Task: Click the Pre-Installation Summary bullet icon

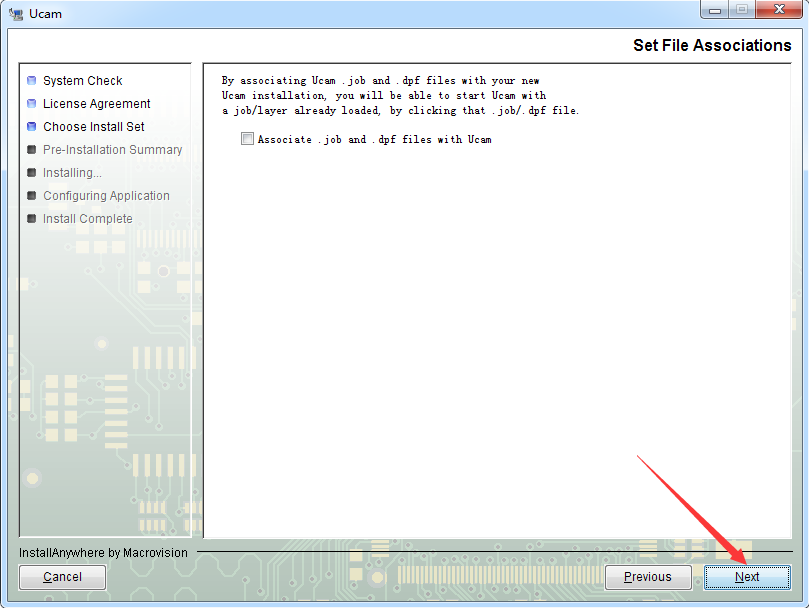Action: tap(31, 150)
